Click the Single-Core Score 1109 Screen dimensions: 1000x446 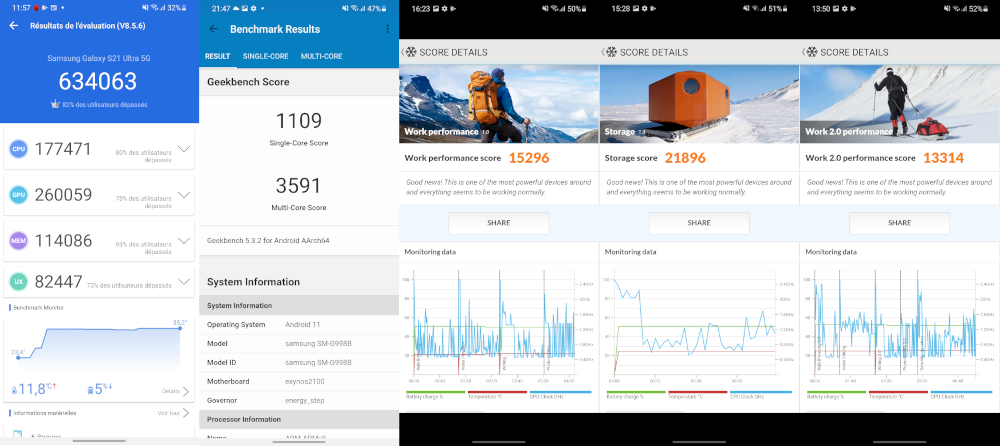[298, 121]
